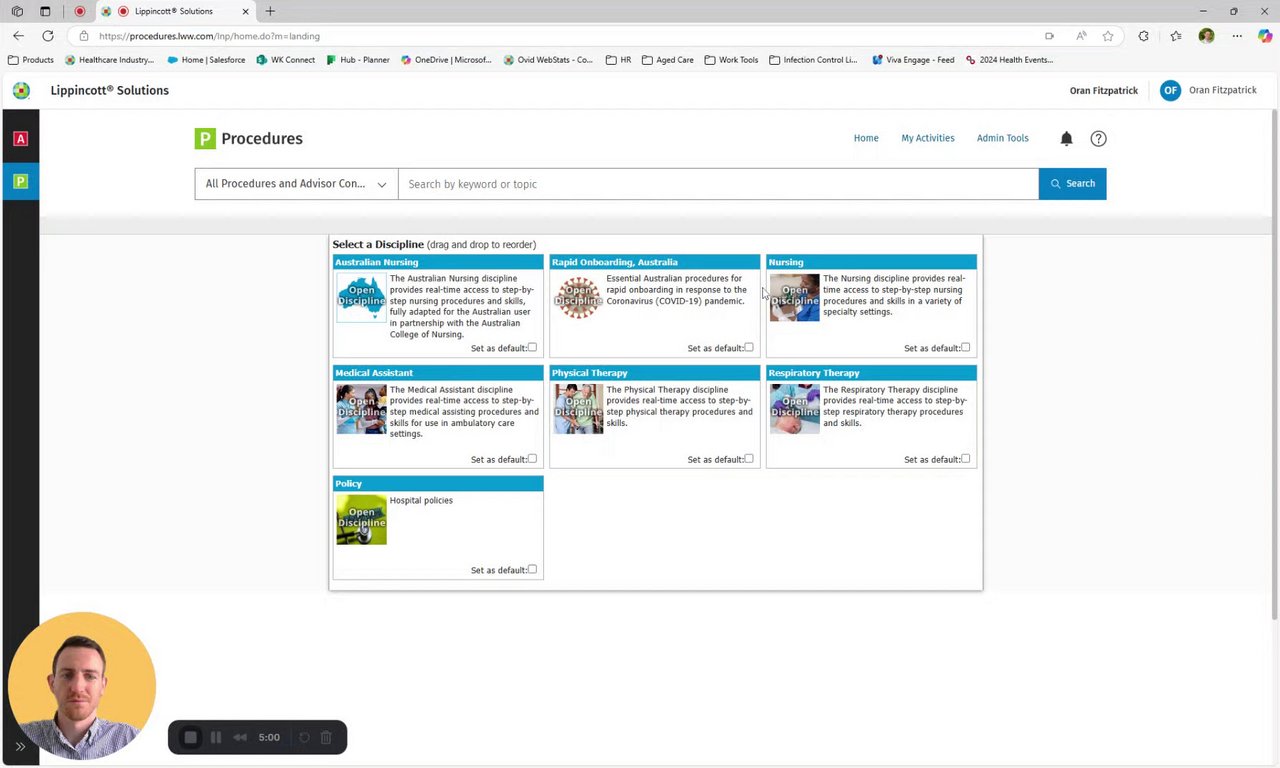Open Admin Tools in Procedures nav
Image resolution: width=1280 pixels, height=768 pixels.
pos(1002,138)
